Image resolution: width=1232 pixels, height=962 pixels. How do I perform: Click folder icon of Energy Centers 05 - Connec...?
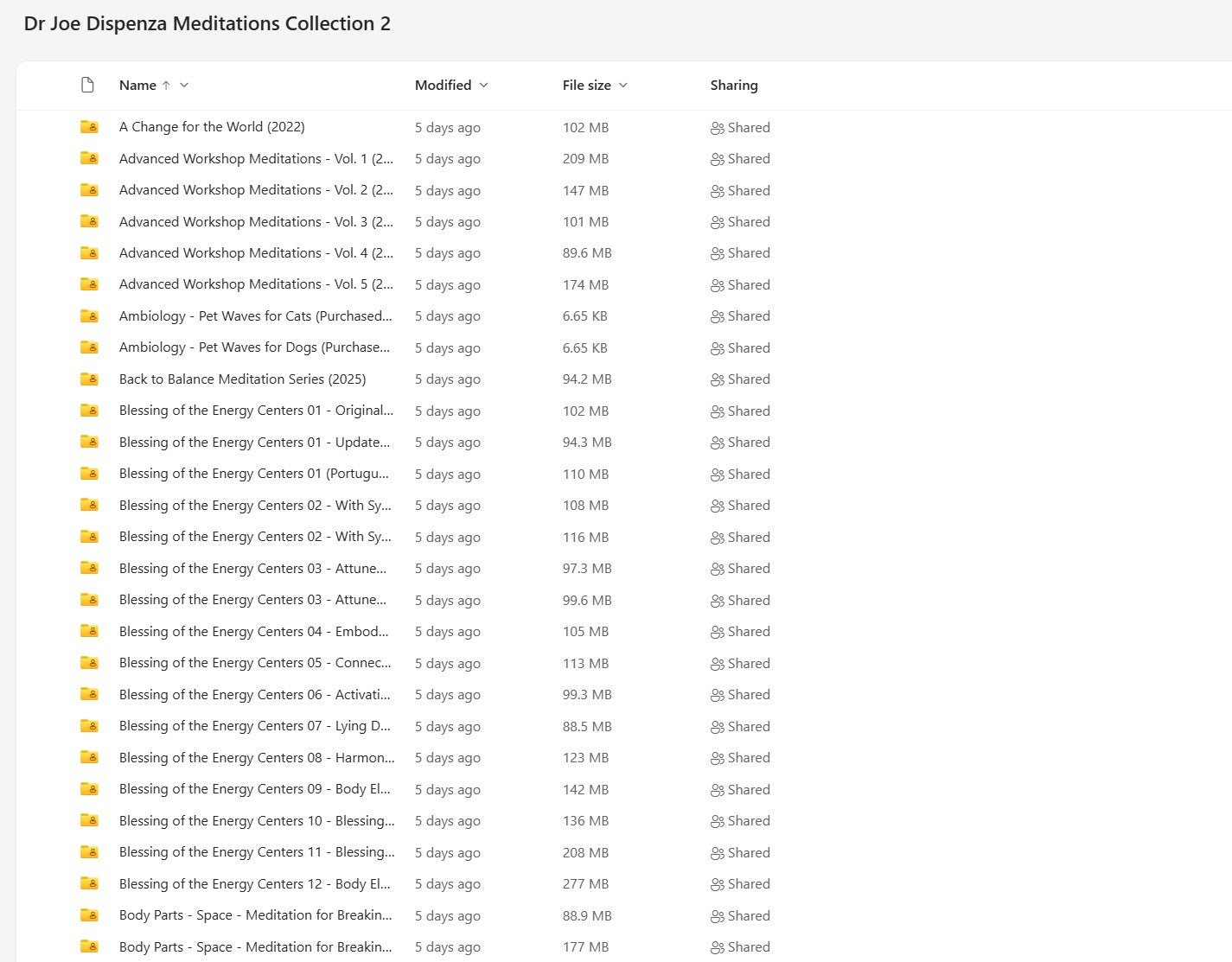point(89,663)
